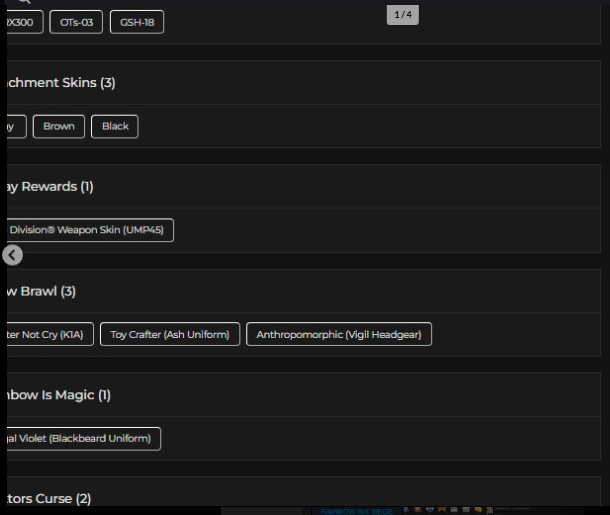Select the GSH-18 tag
Image resolution: width=610 pixels, height=515 pixels.
point(137,22)
